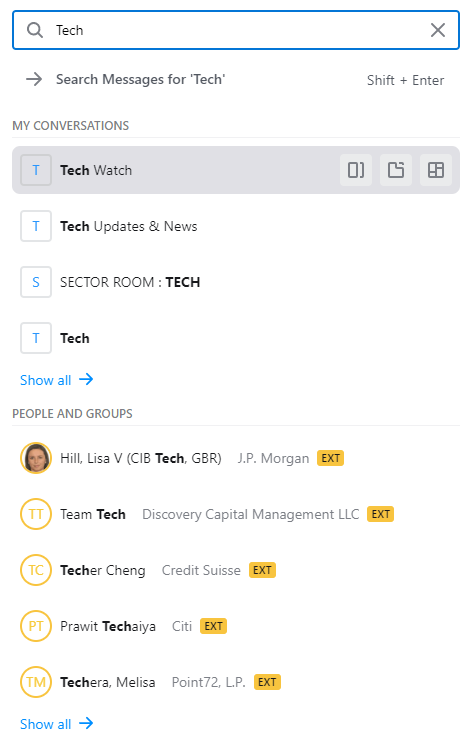Click the TM avatar for Melisa Techera
The width and height of the screenshot is (466, 737).
pos(36,682)
